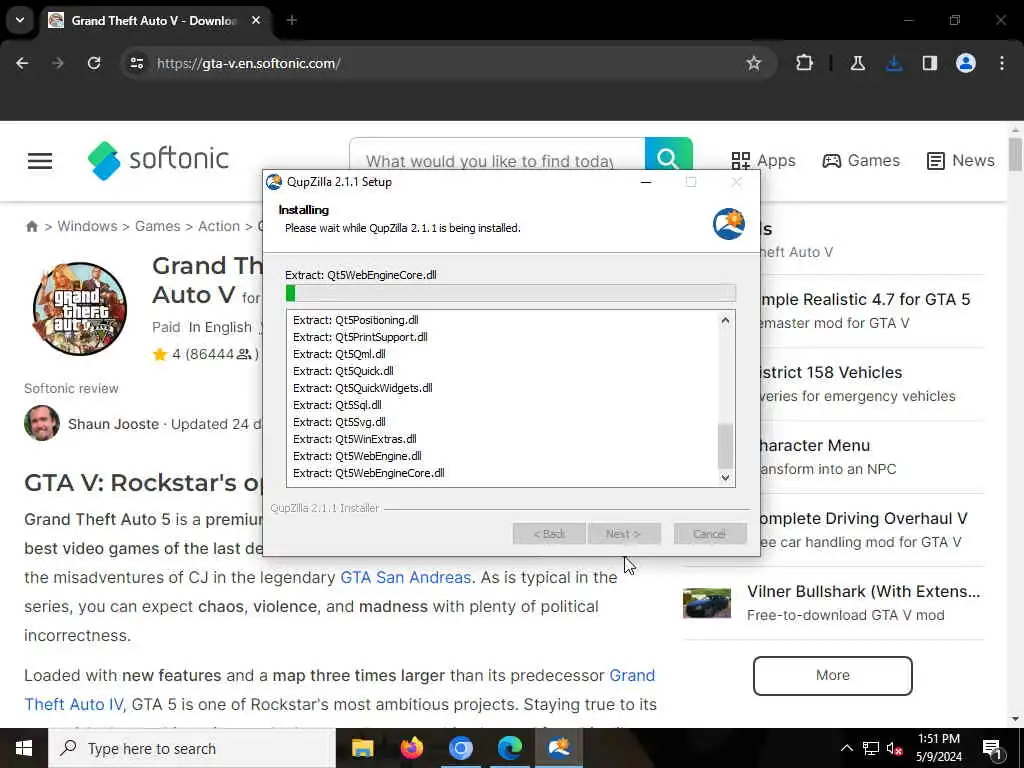
Task: Show hidden tray icons chevron
Action: tap(846, 748)
